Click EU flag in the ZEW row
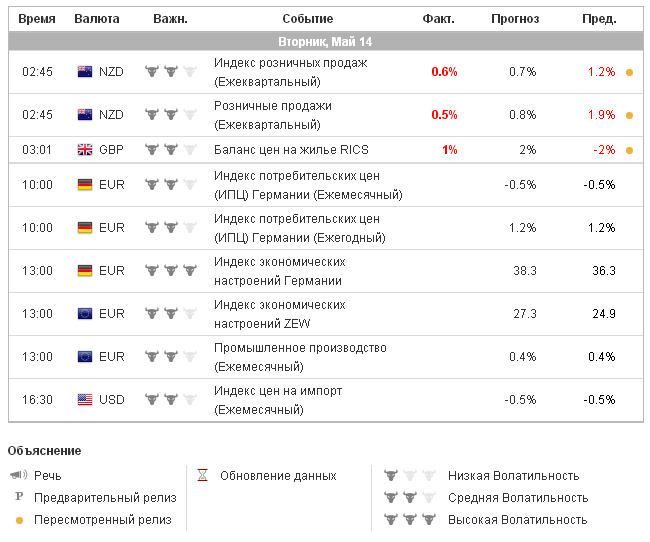 click(85, 314)
